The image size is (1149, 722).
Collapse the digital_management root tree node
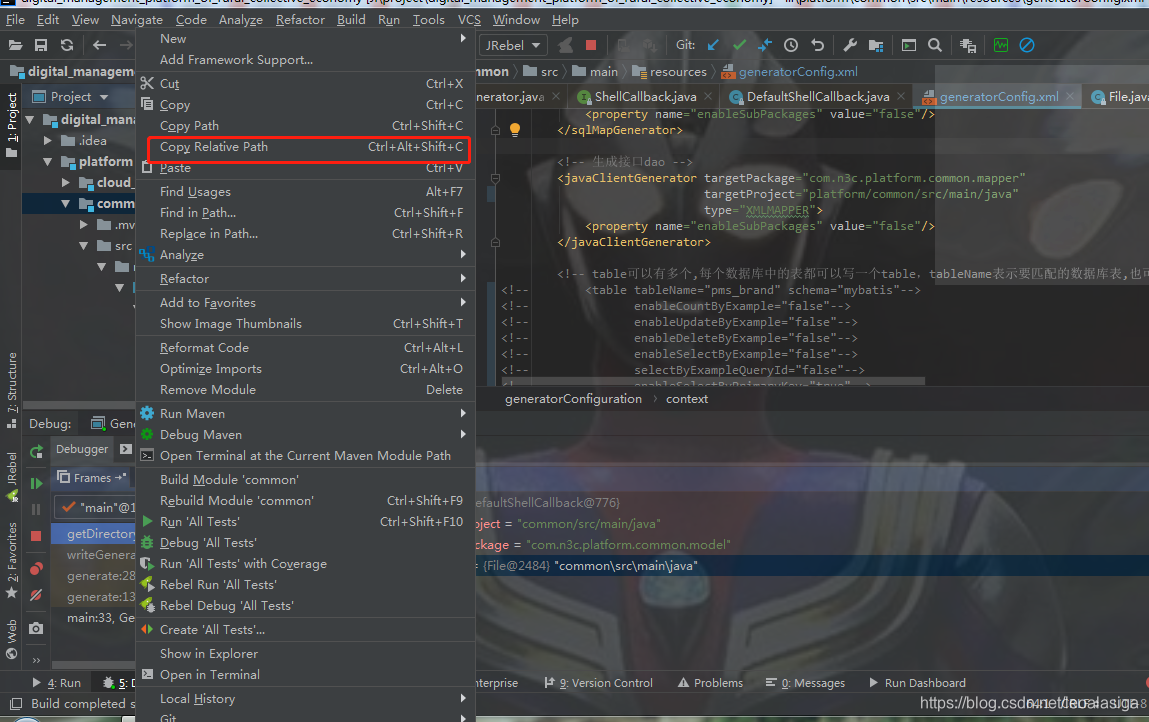click(x=30, y=119)
